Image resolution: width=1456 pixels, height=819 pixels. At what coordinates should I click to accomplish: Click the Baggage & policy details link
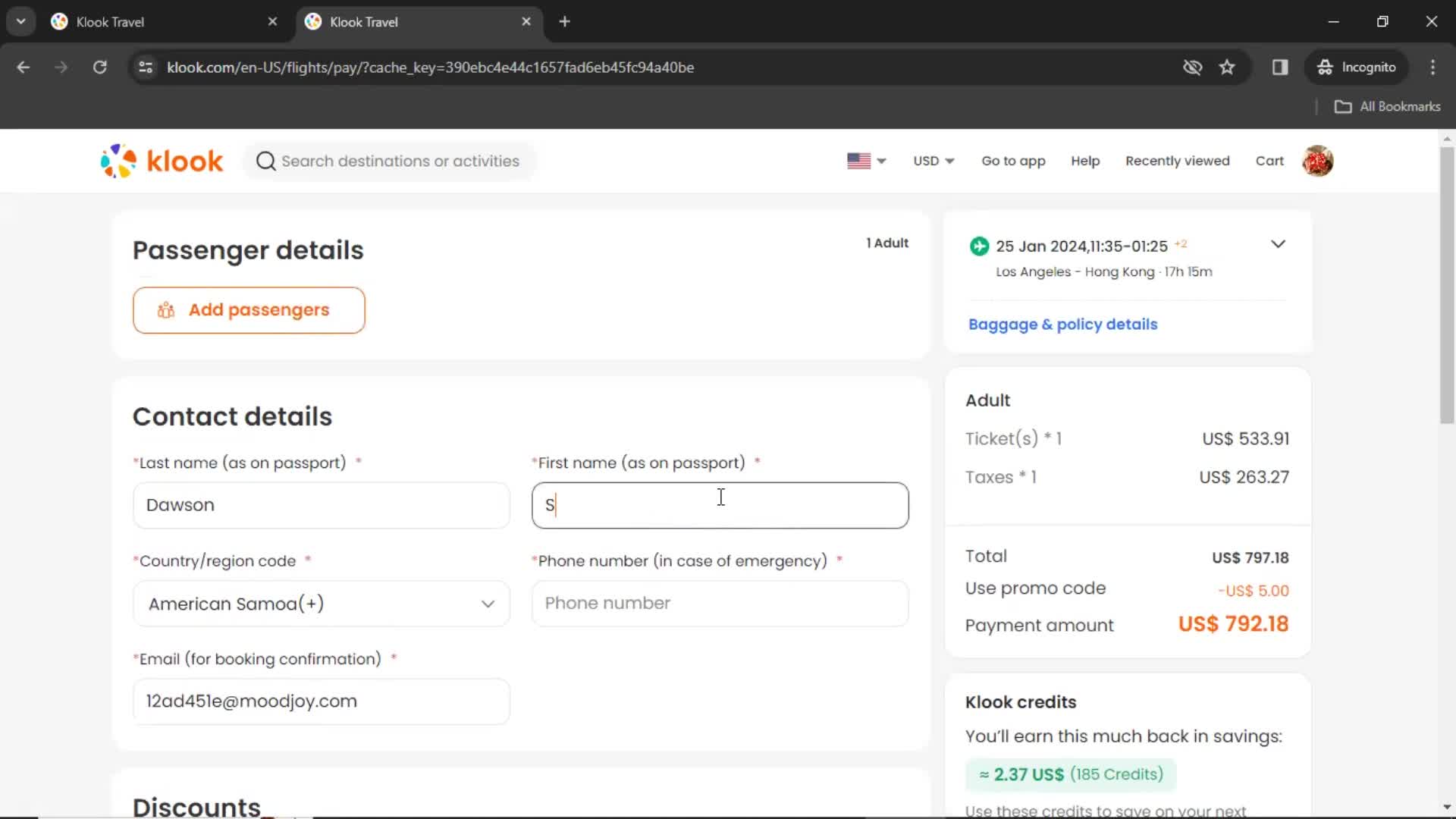(1062, 323)
